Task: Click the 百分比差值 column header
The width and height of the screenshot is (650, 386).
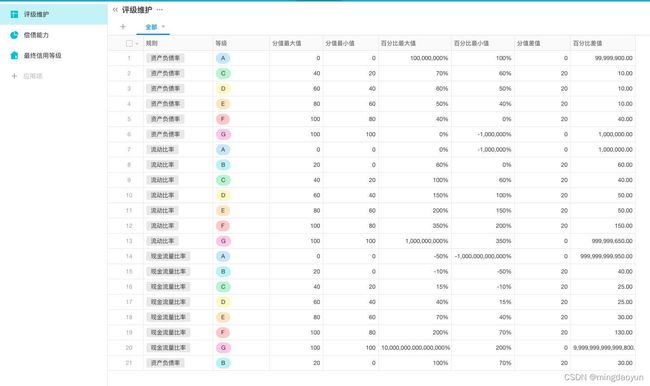Action: 603,43
